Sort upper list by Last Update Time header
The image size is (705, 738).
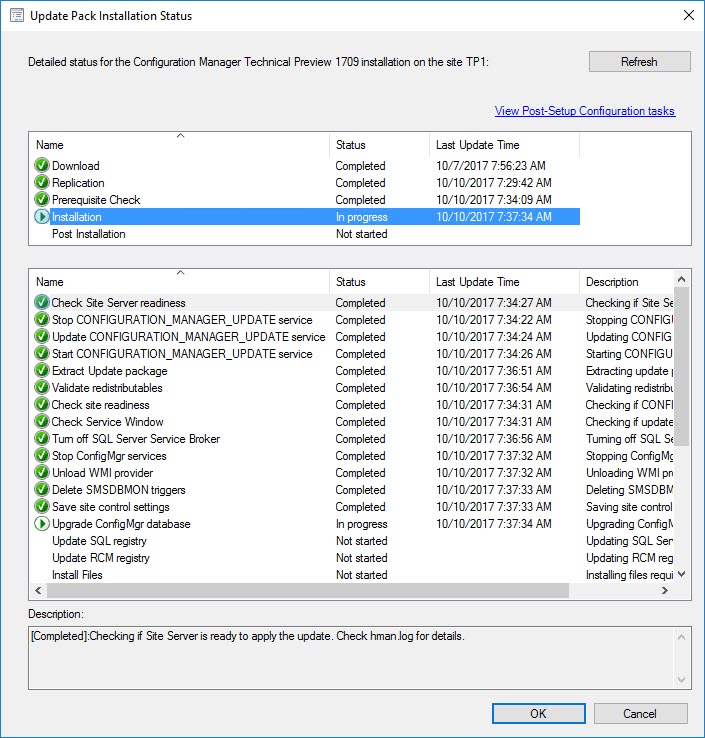[x=505, y=145]
